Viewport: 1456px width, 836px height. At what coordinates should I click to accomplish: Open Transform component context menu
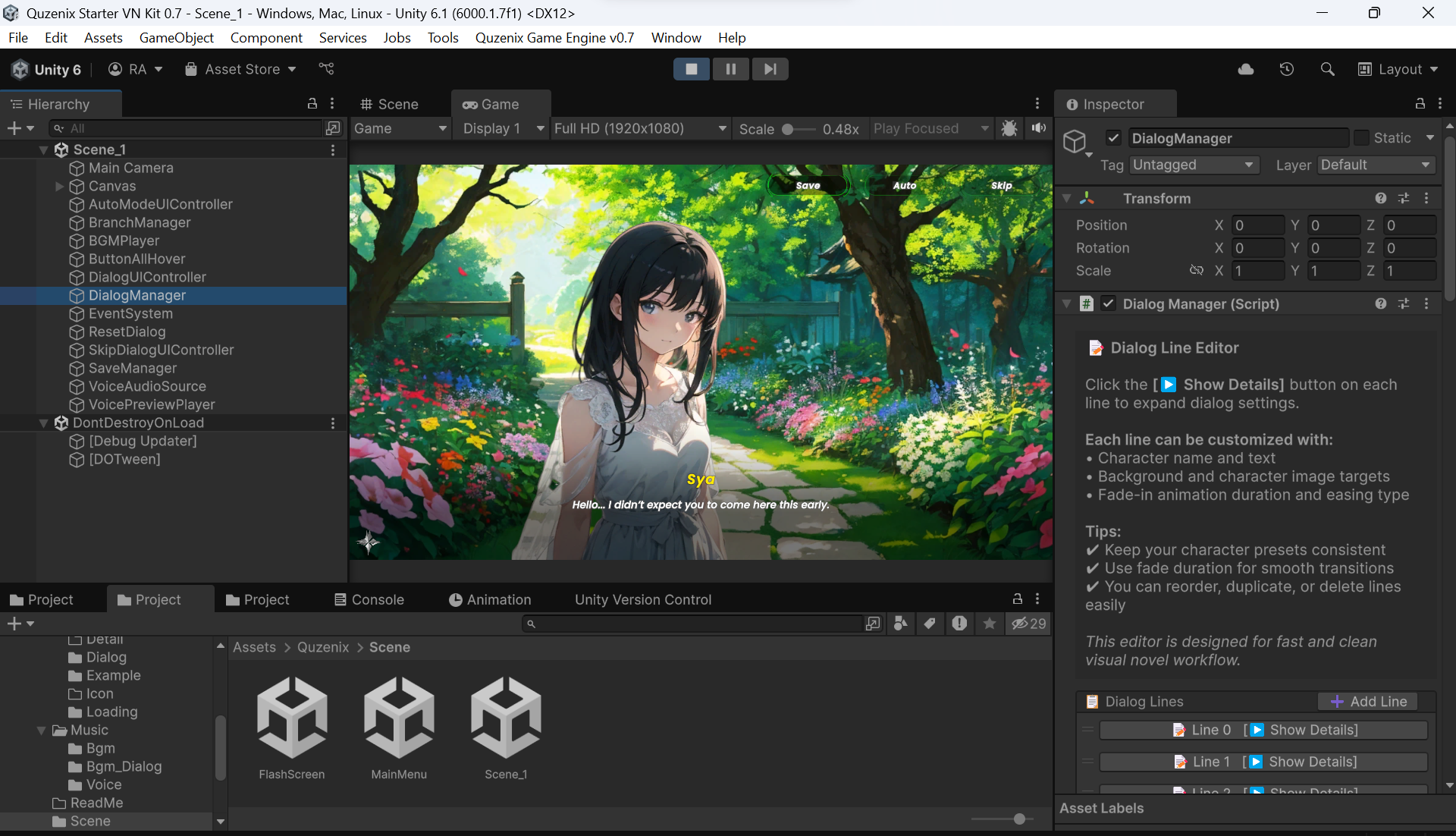point(1426,198)
